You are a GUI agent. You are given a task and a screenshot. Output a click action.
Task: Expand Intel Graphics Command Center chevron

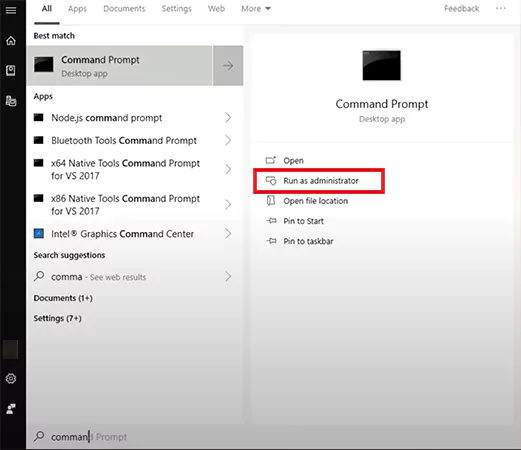[228, 233]
